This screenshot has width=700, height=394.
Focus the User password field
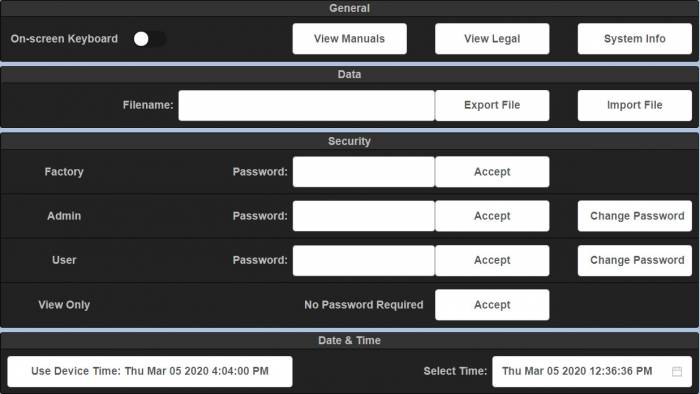point(363,260)
